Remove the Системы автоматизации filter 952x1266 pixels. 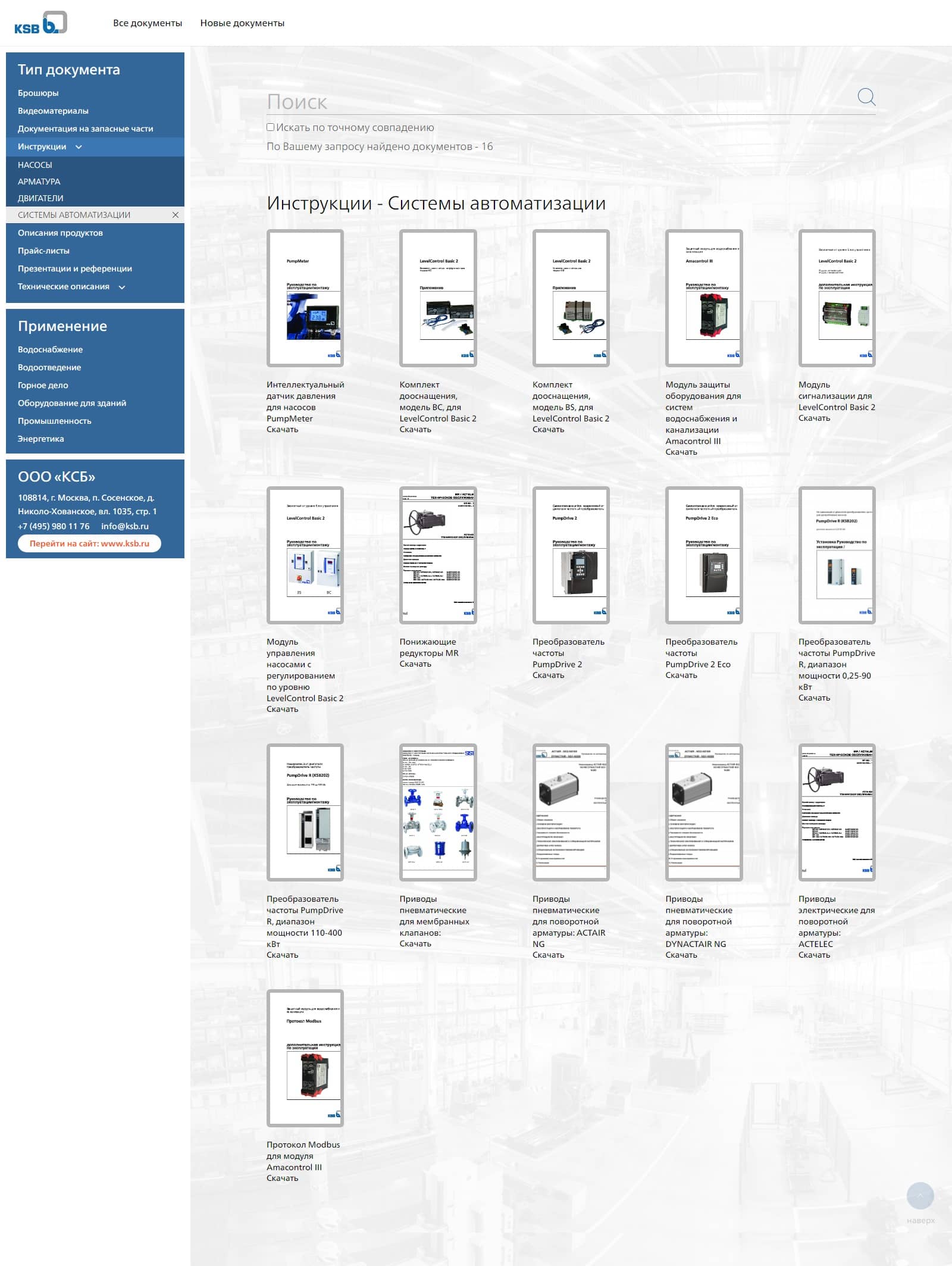click(x=176, y=215)
